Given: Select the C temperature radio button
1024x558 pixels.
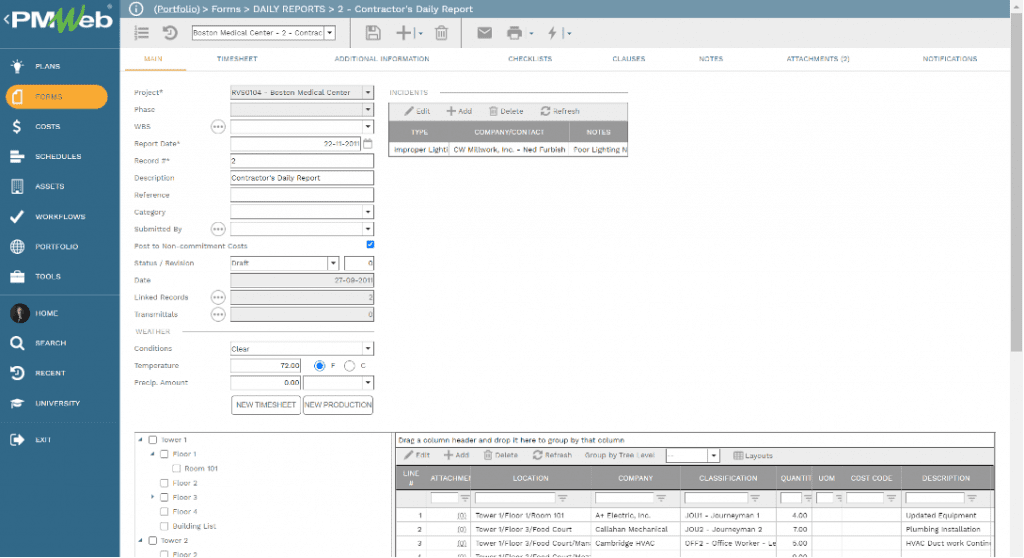Looking at the screenshot, I should (349, 366).
